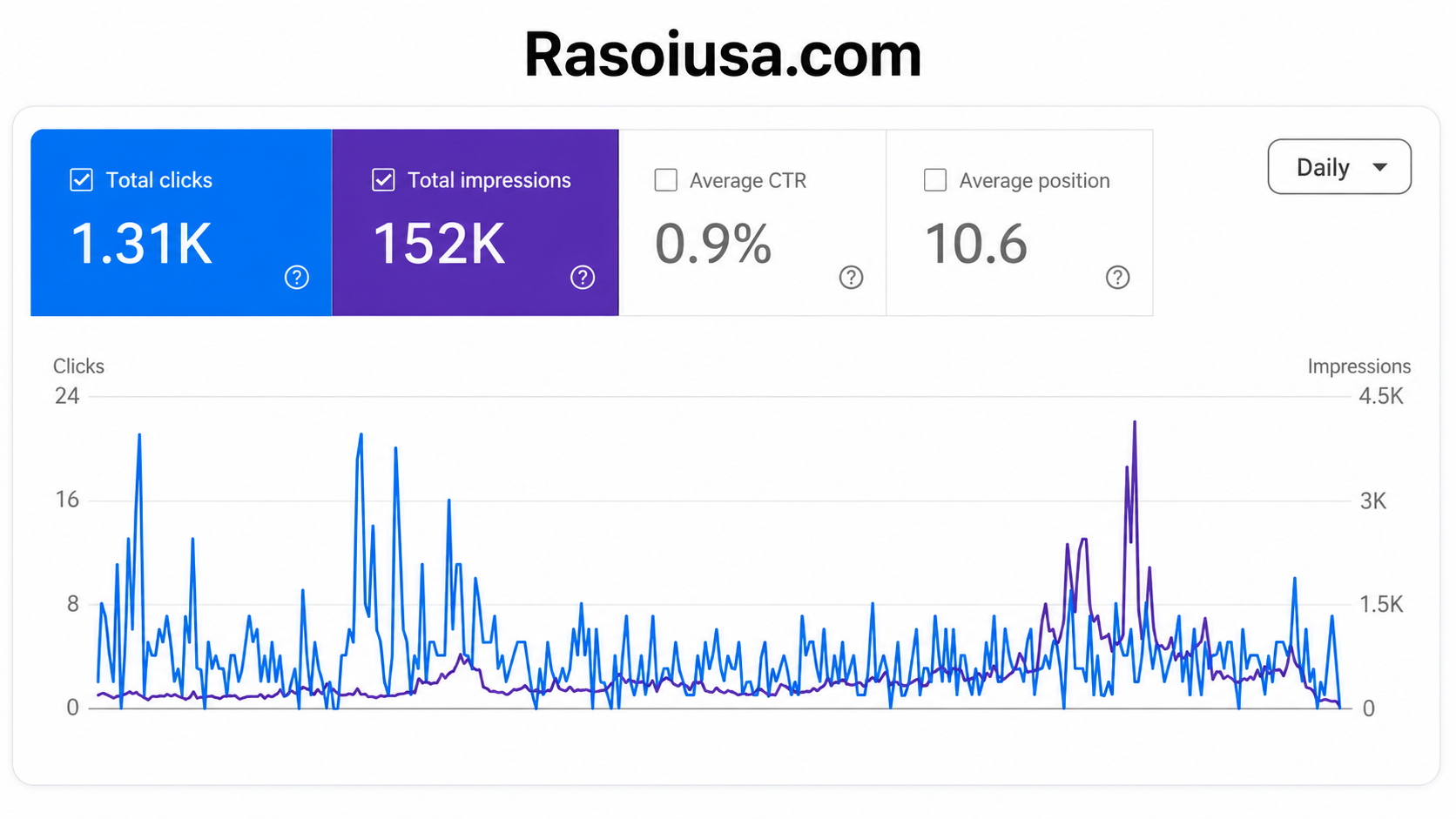The image size is (1456, 819).
Task: Click the 4.5K impressions axis value
Action: [1381, 396]
